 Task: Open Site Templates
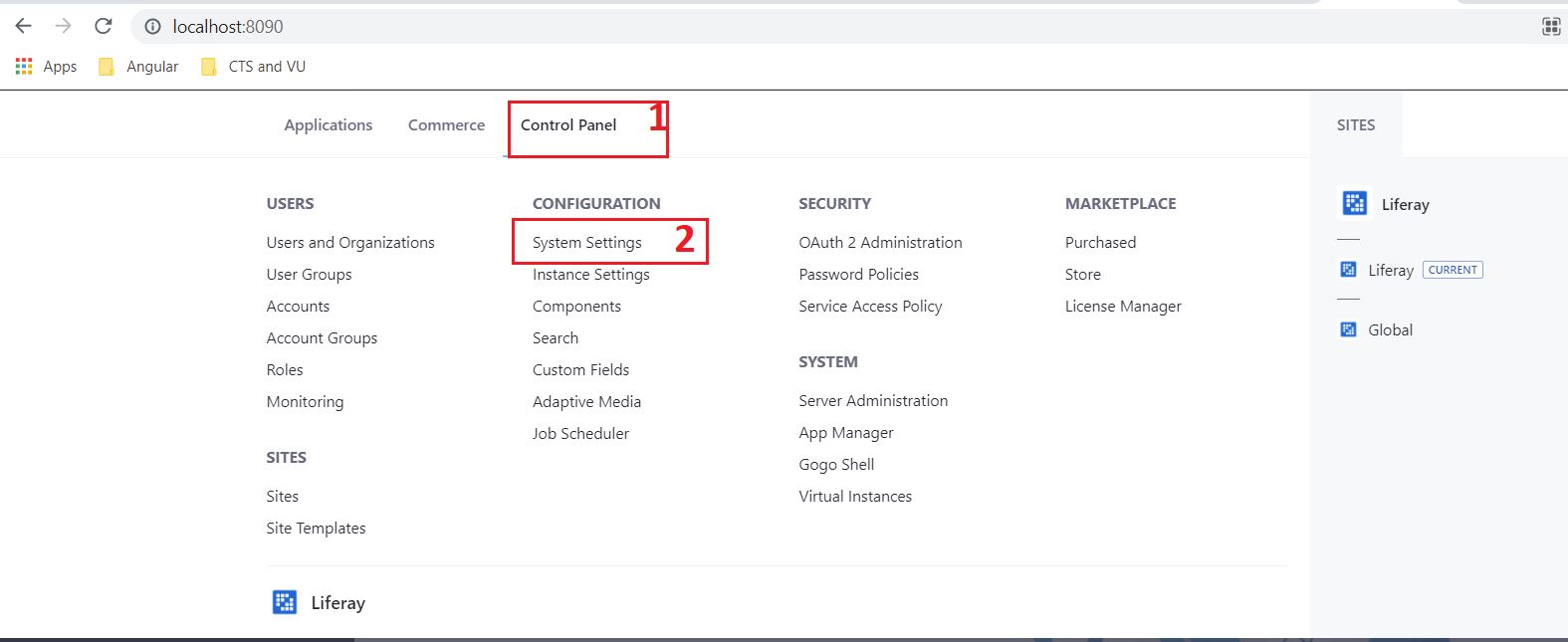[x=316, y=529]
